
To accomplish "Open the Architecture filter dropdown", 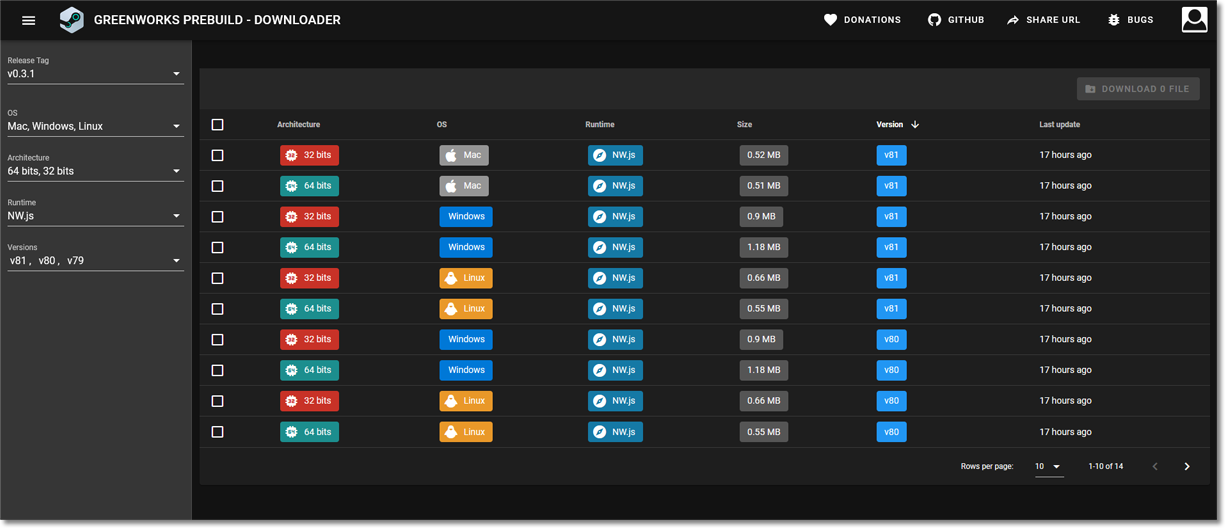I will [x=95, y=171].
